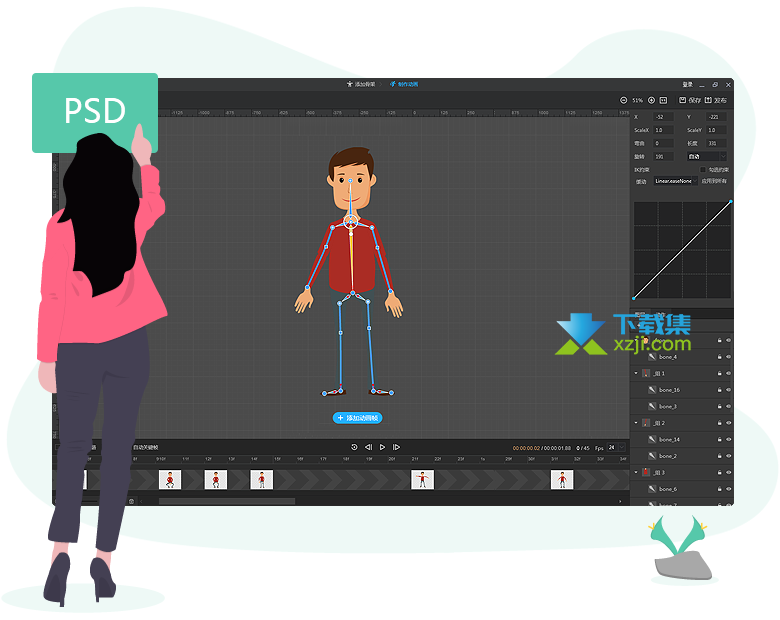Click the zoom in icon beside 51%
Screen dimensions: 780x620
651,100
